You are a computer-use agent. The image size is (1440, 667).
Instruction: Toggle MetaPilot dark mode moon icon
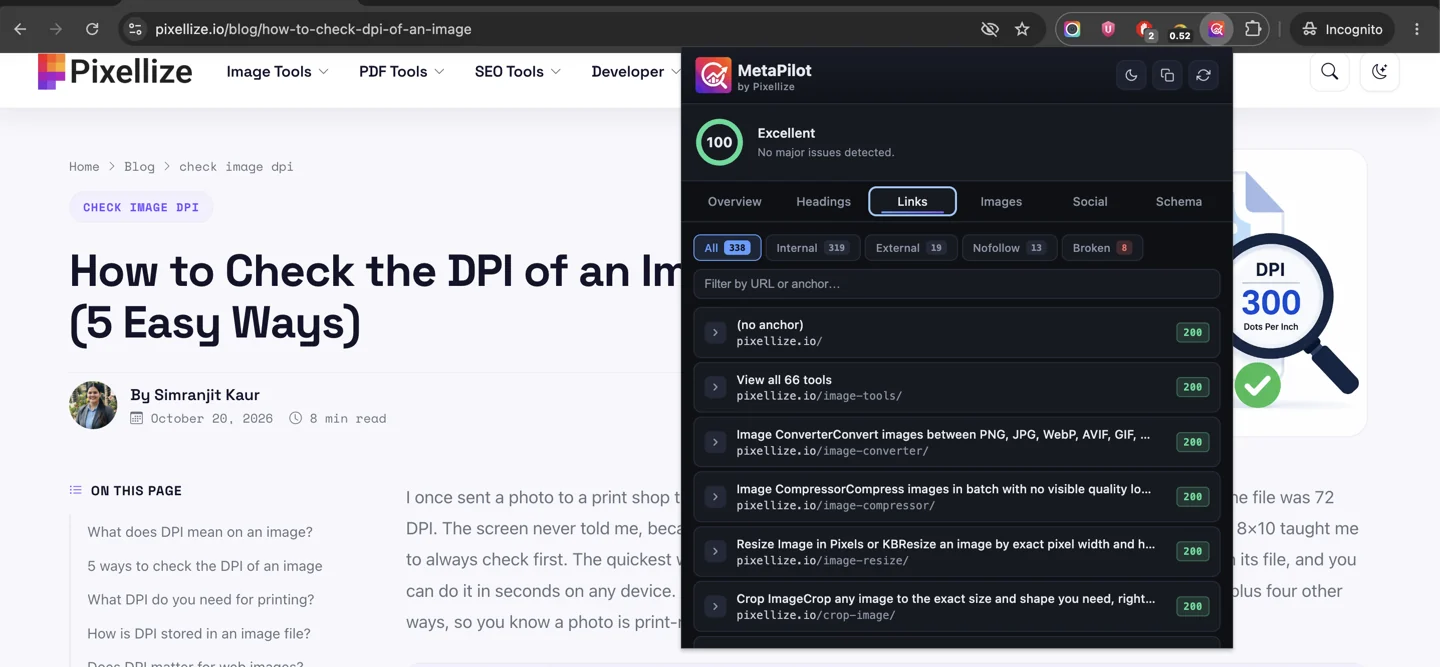1131,75
